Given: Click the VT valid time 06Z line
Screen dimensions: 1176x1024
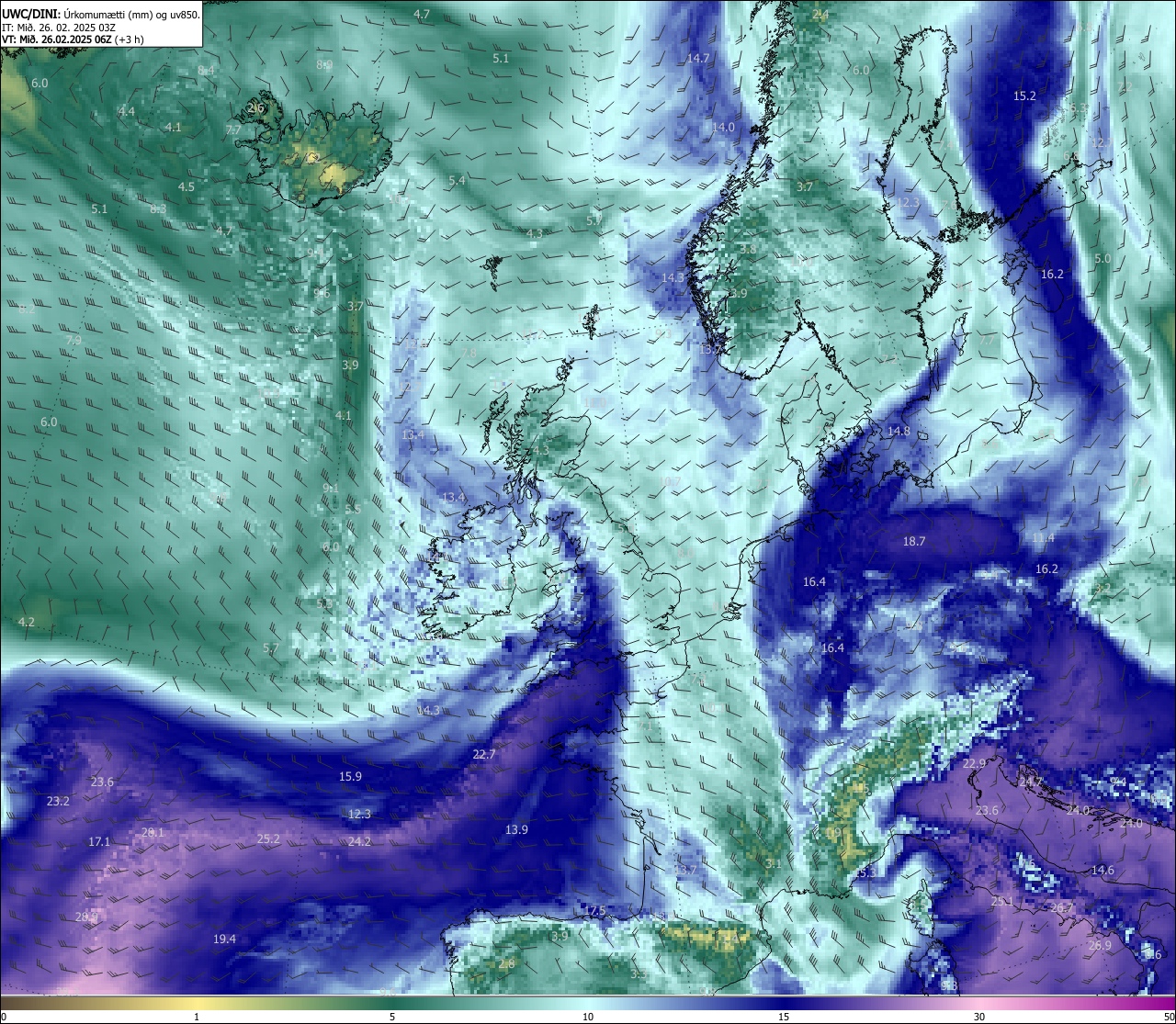Looking at the screenshot, I should pos(73,39).
